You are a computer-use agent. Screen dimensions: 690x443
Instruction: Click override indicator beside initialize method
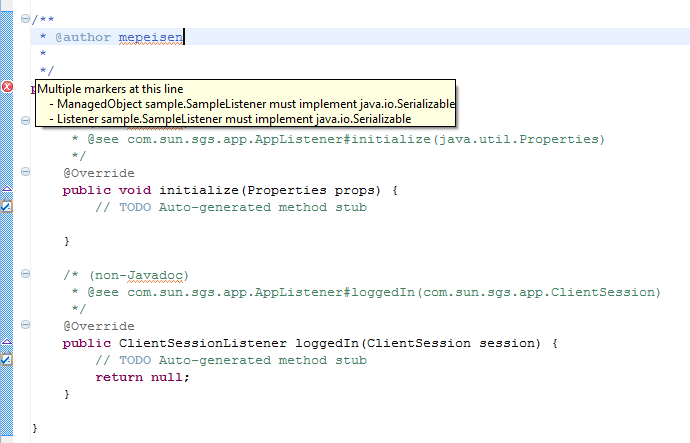click(7, 188)
